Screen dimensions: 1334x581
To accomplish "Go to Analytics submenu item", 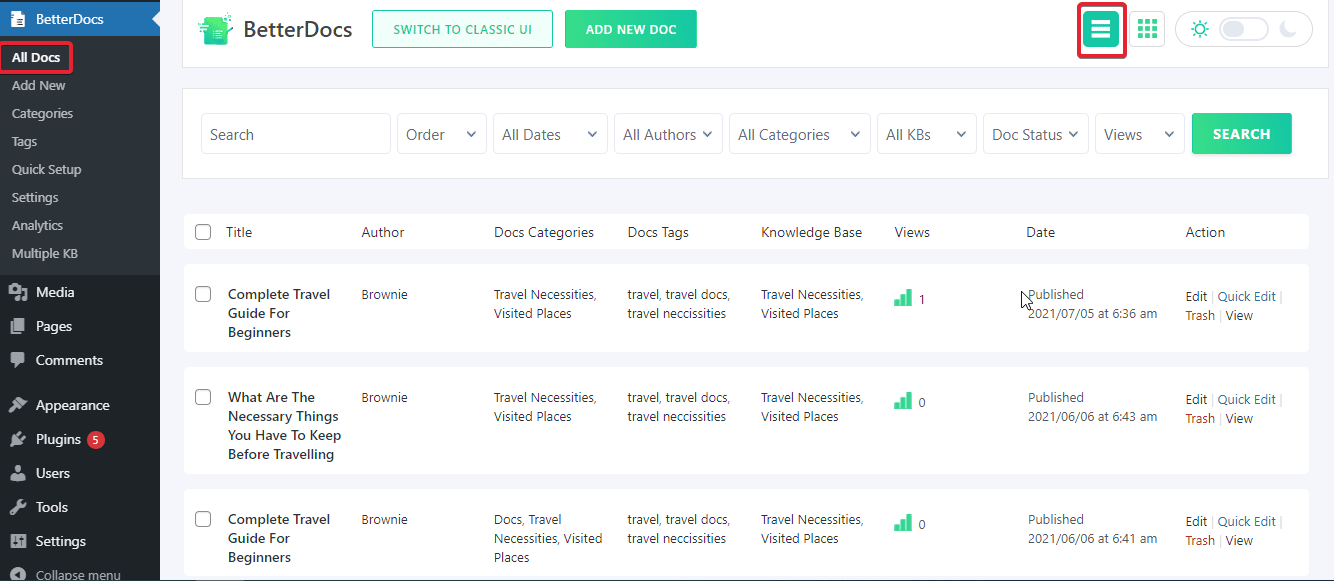I will [37, 225].
